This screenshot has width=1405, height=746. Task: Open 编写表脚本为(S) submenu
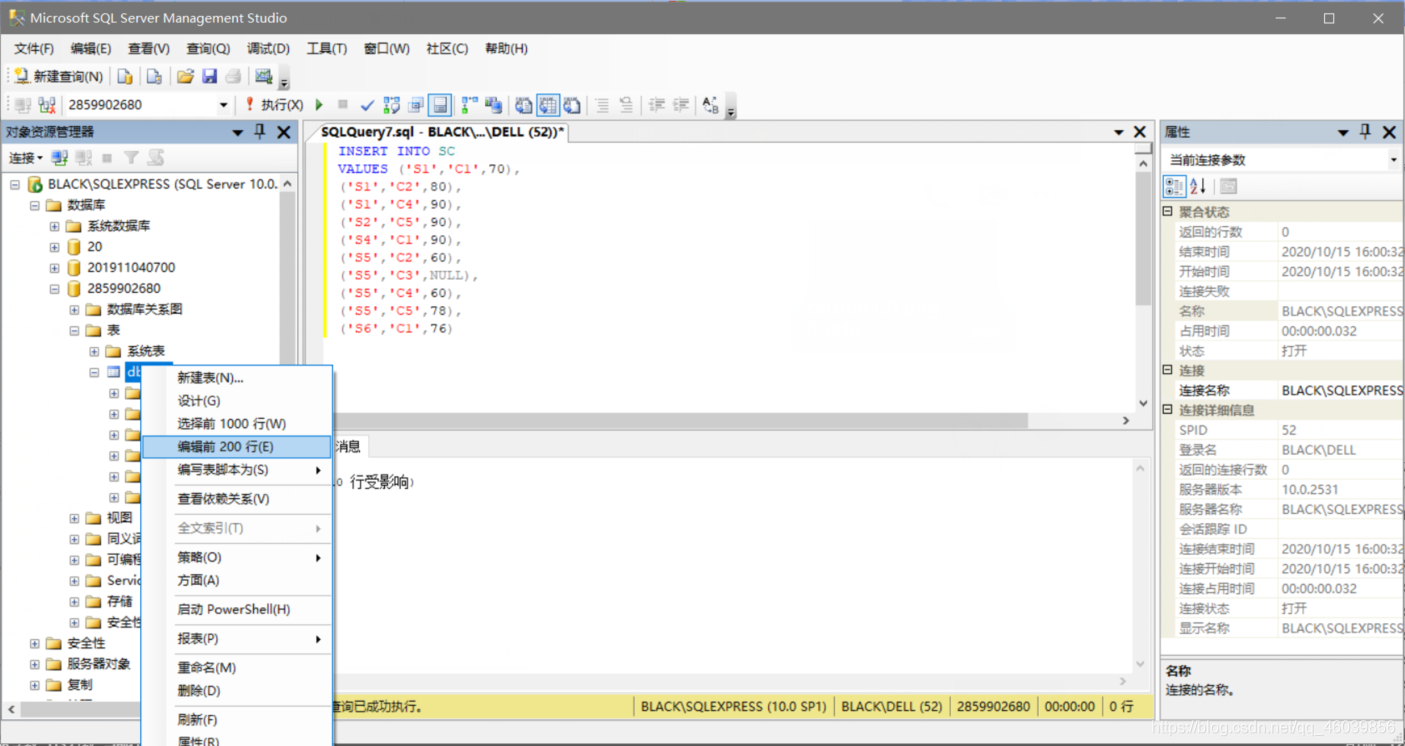click(237, 470)
